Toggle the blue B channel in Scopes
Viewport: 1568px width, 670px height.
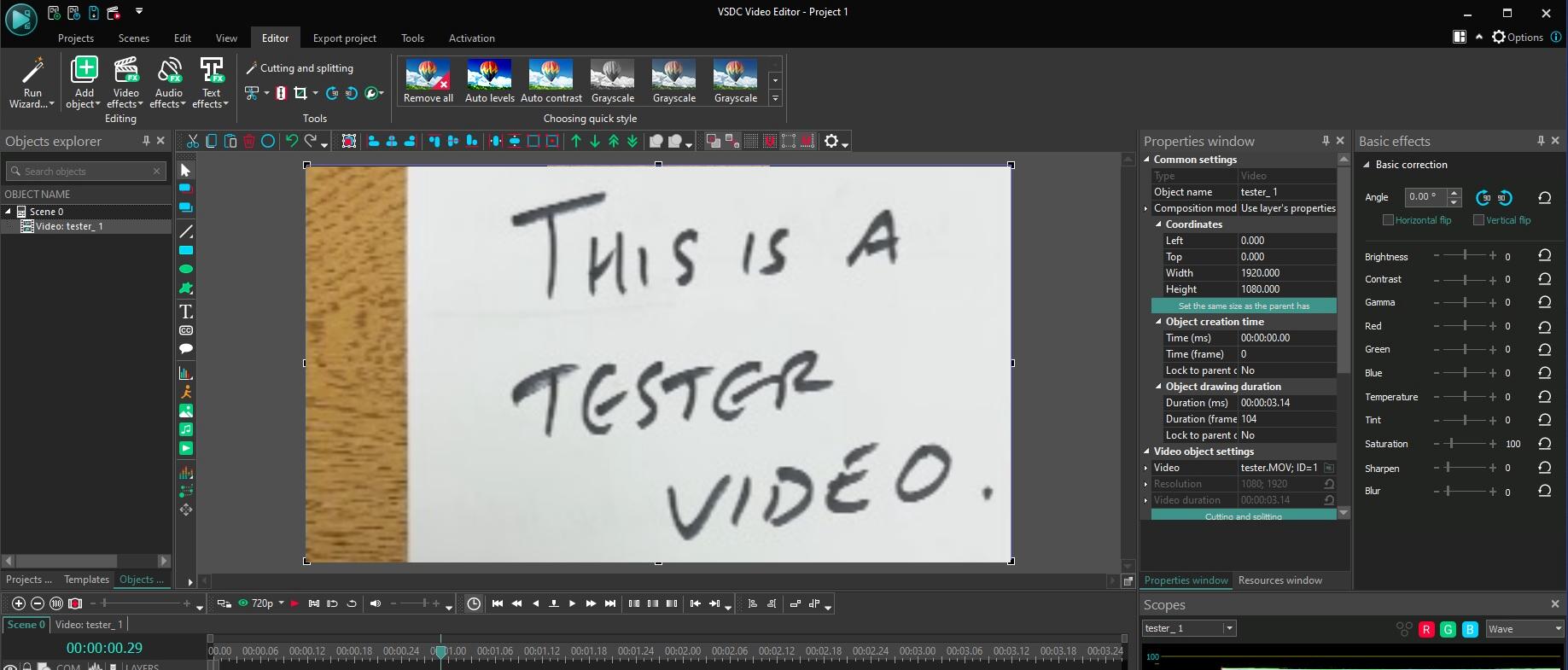coord(1470,629)
